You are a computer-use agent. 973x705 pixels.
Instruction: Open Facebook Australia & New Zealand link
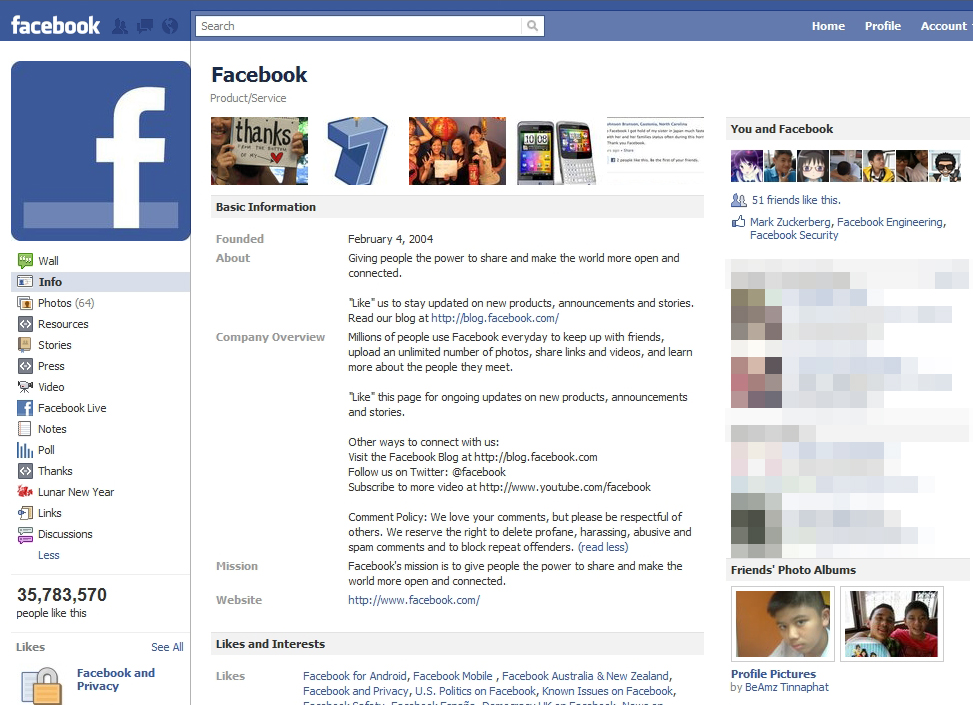pos(585,676)
